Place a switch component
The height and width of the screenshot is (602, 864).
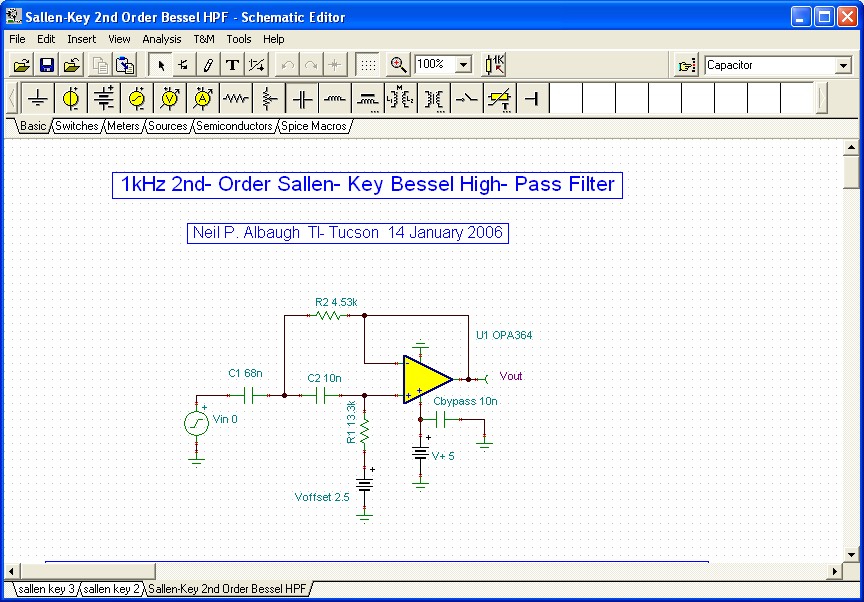(467, 99)
